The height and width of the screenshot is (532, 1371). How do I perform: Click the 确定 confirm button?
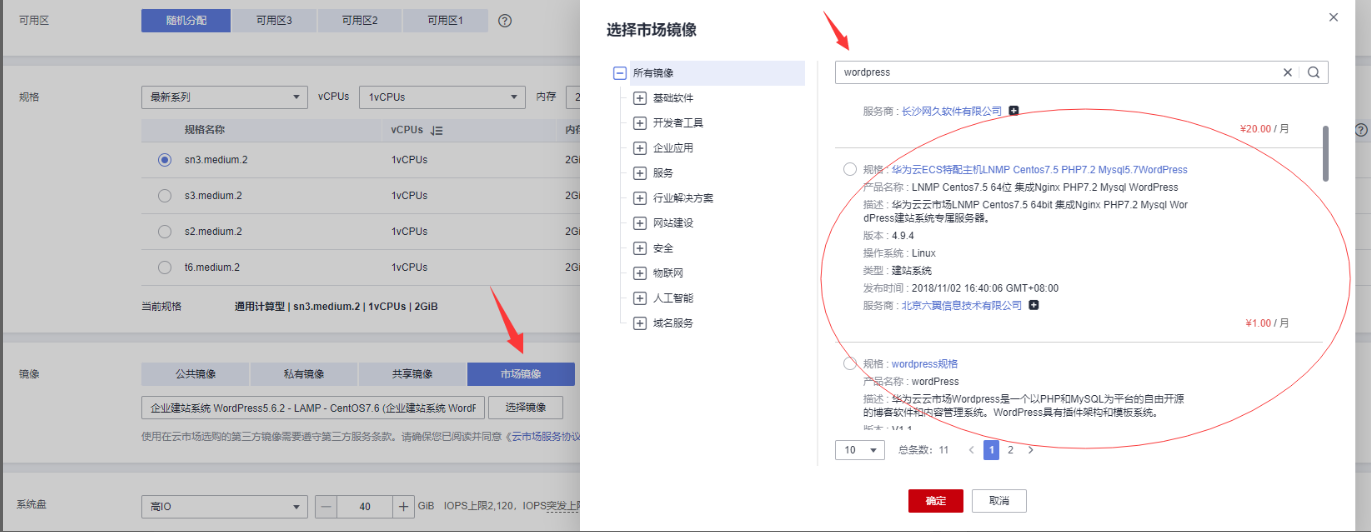point(935,501)
